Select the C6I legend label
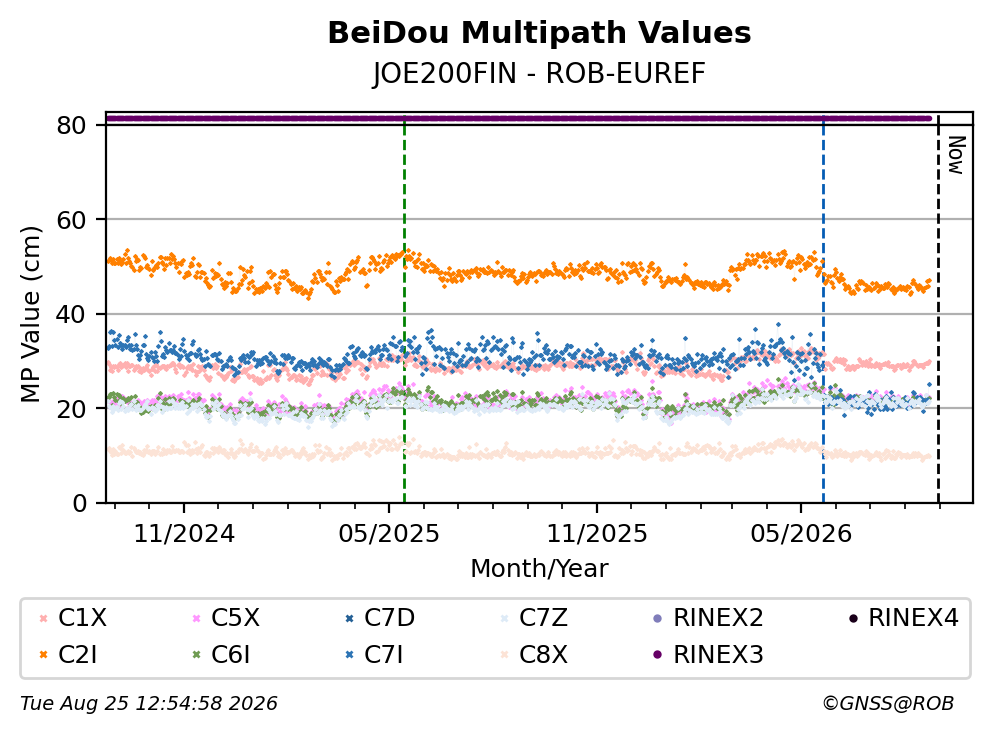 point(231,654)
